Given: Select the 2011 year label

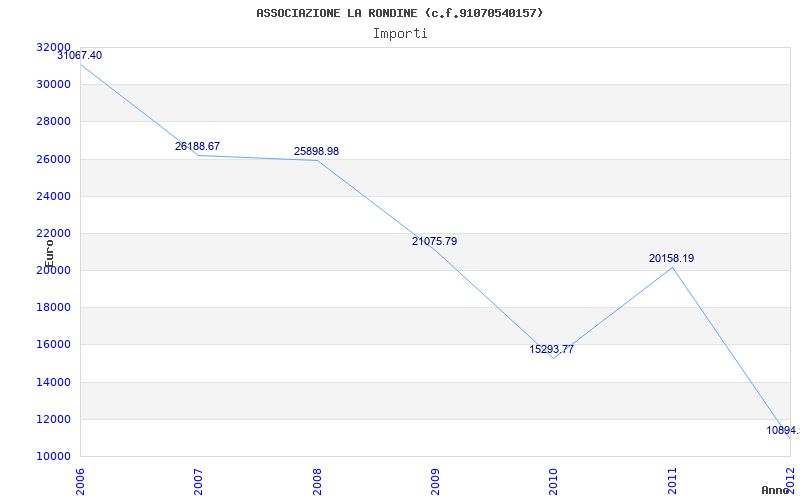Looking at the screenshot, I should 672,481.
